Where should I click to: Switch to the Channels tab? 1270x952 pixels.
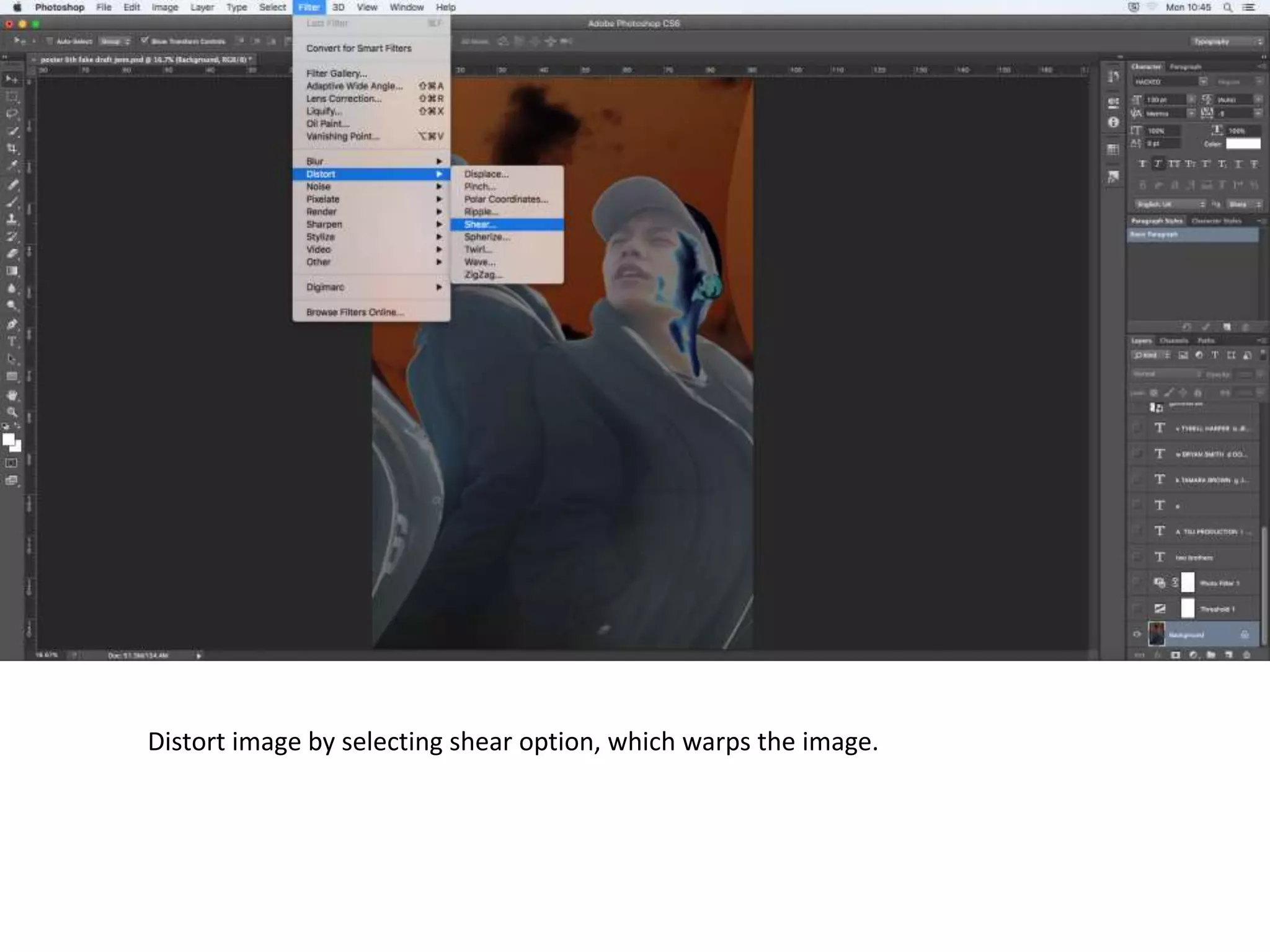[1173, 341]
